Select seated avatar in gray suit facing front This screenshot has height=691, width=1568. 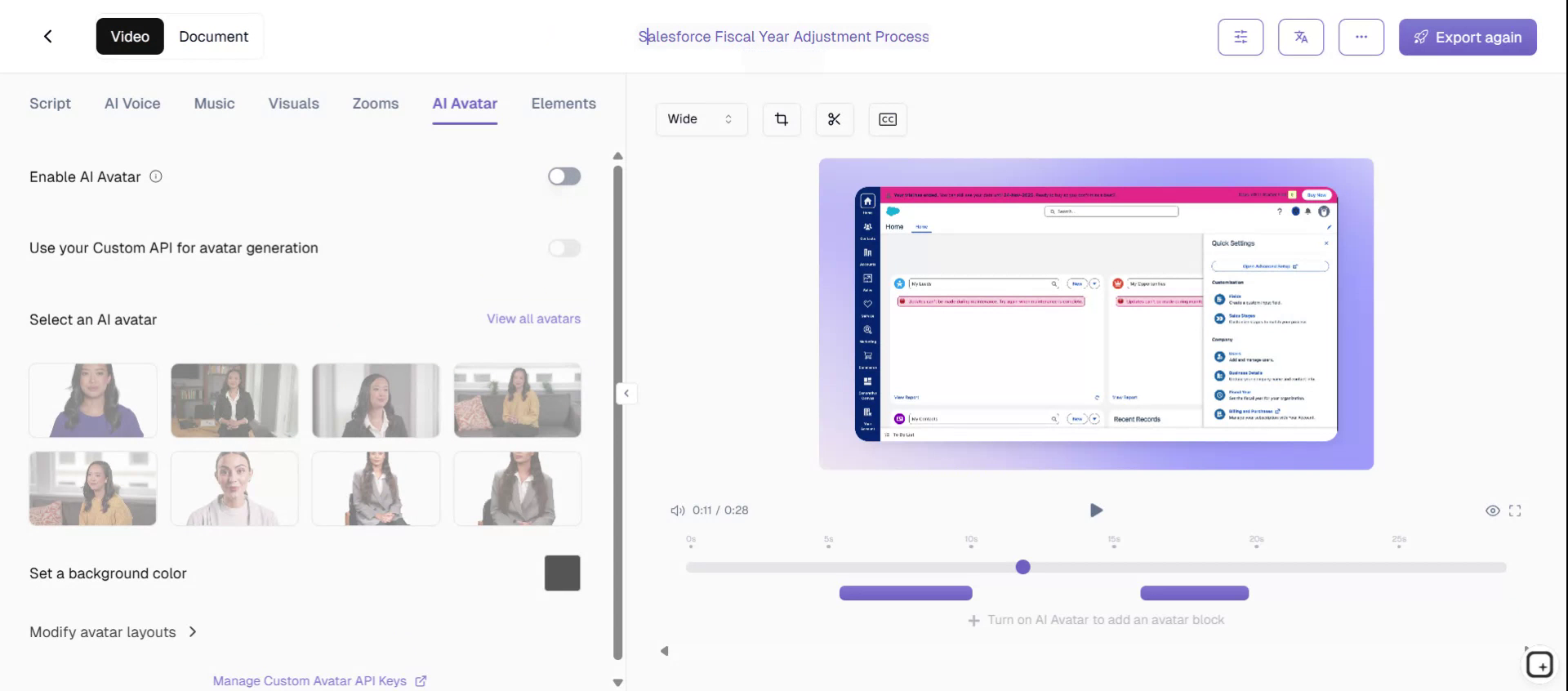coord(376,488)
